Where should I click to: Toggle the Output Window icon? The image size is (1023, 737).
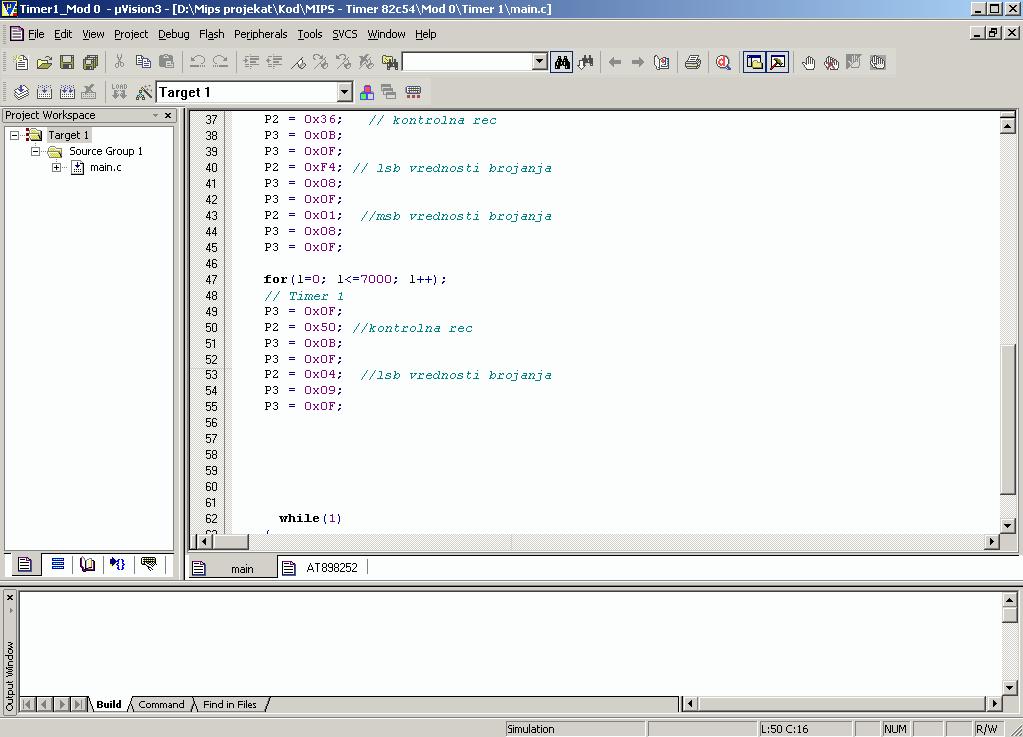tap(778, 62)
